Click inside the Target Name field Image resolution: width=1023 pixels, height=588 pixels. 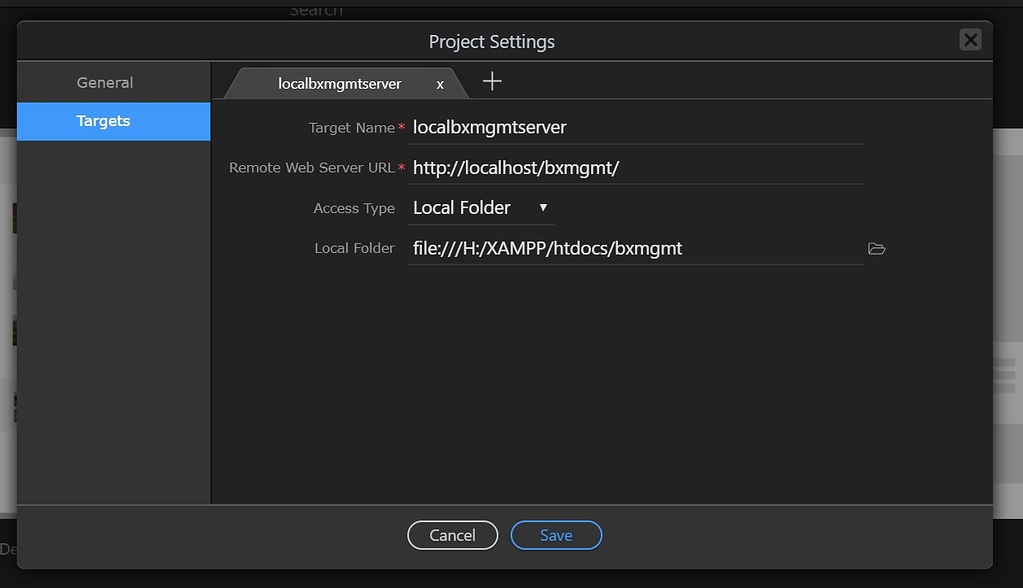[600, 127]
